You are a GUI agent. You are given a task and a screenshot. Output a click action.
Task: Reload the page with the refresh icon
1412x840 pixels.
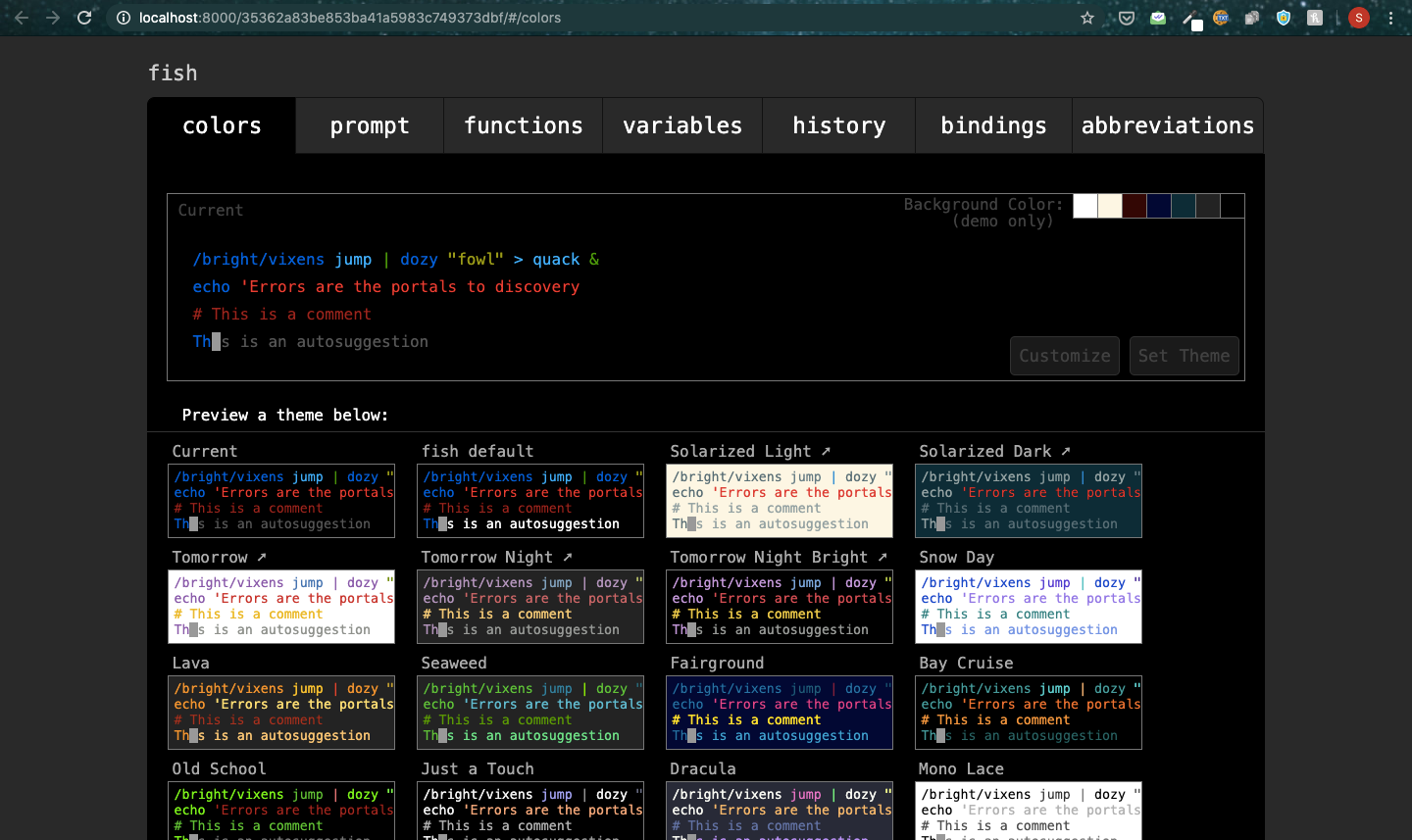[x=84, y=17]
